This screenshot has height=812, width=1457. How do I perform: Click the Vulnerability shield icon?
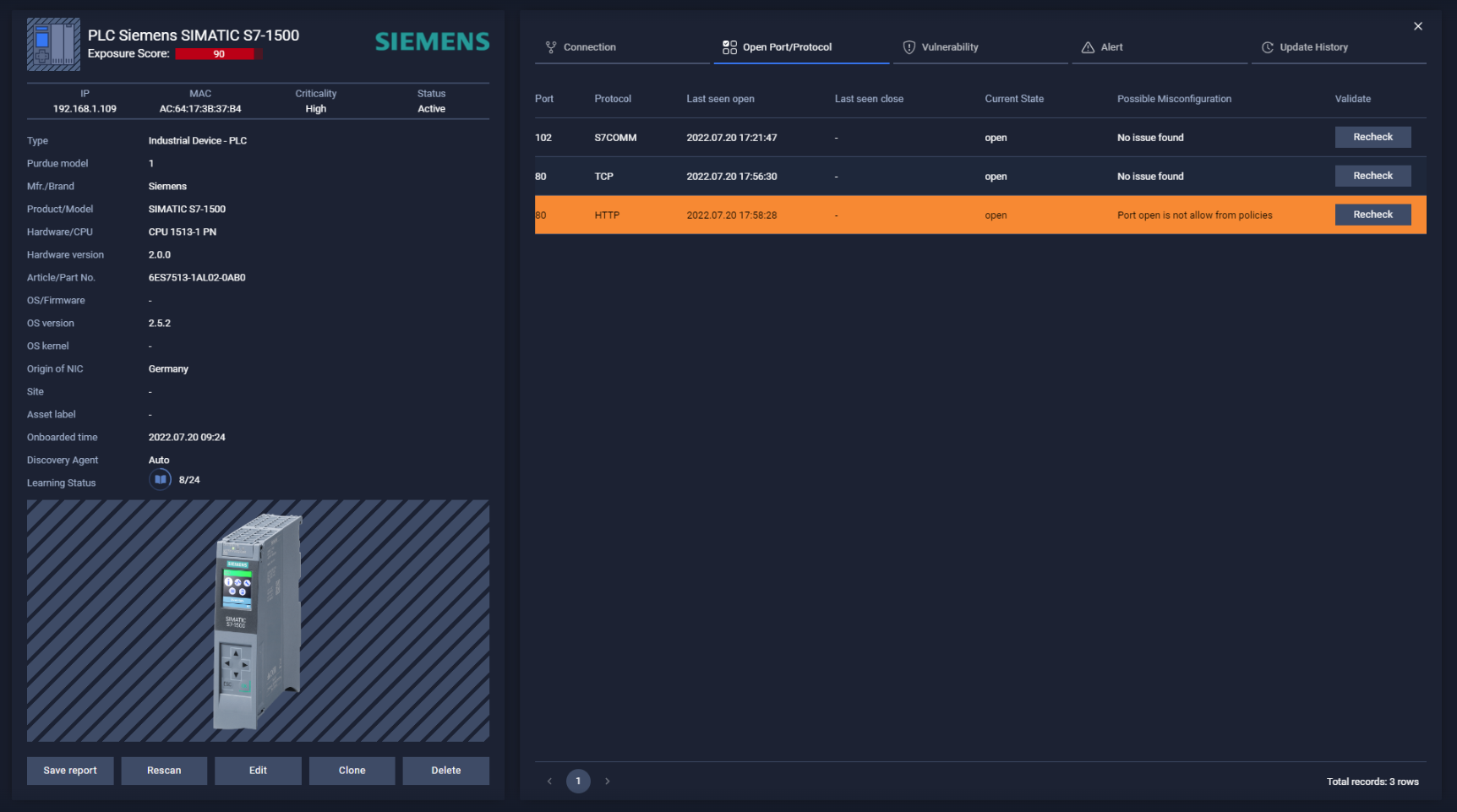[909, 47]
